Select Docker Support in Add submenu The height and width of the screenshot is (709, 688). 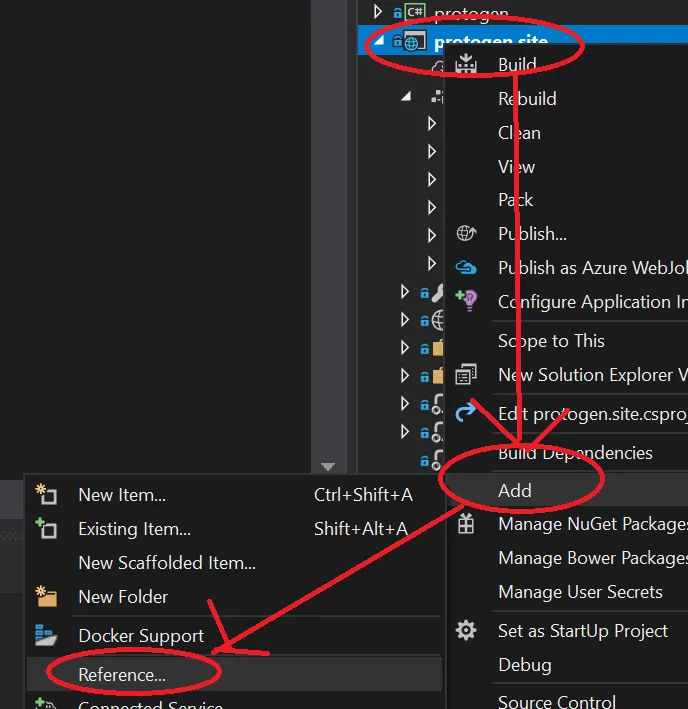click(141, 636)
